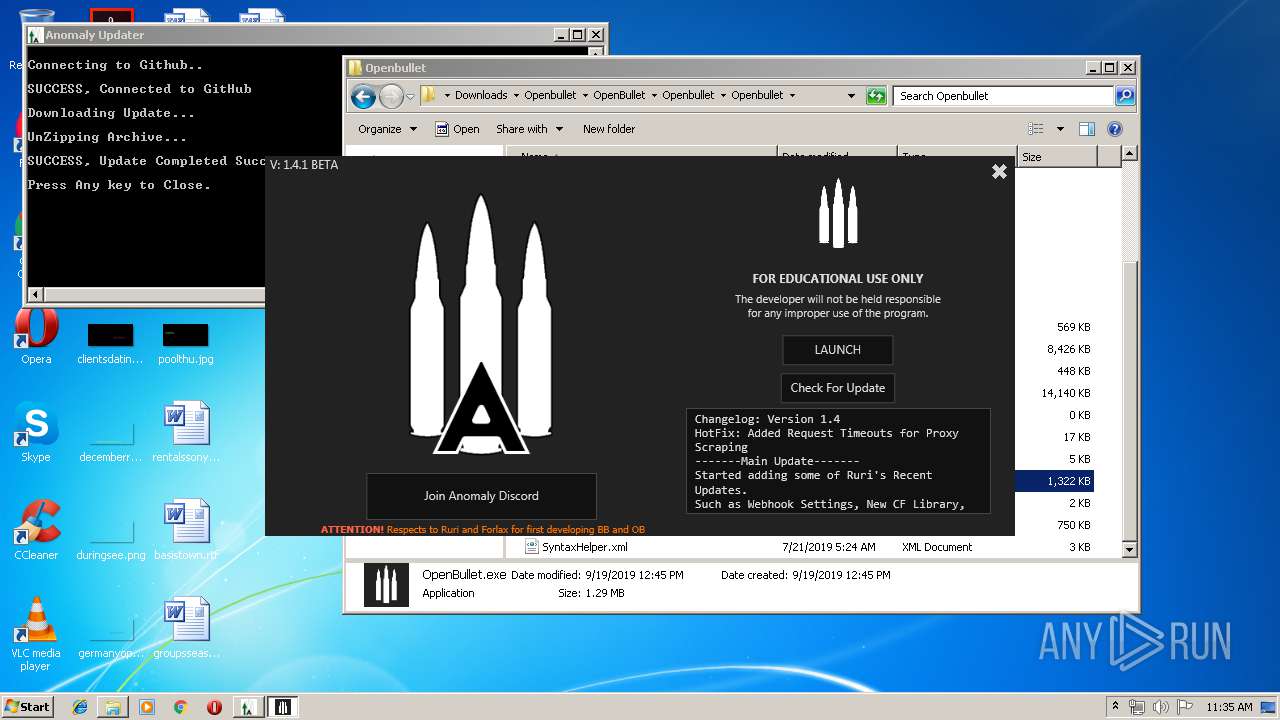Click Join Anomaly Discord button
This screenshot has width=1280, height=720.
(481, 496)
